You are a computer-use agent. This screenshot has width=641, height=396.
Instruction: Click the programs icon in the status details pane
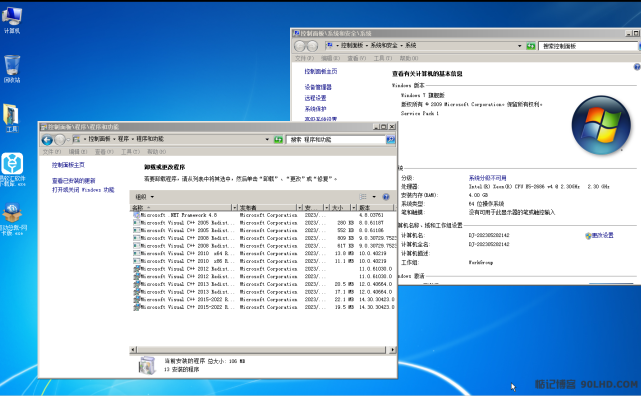[x=147, y=365]
